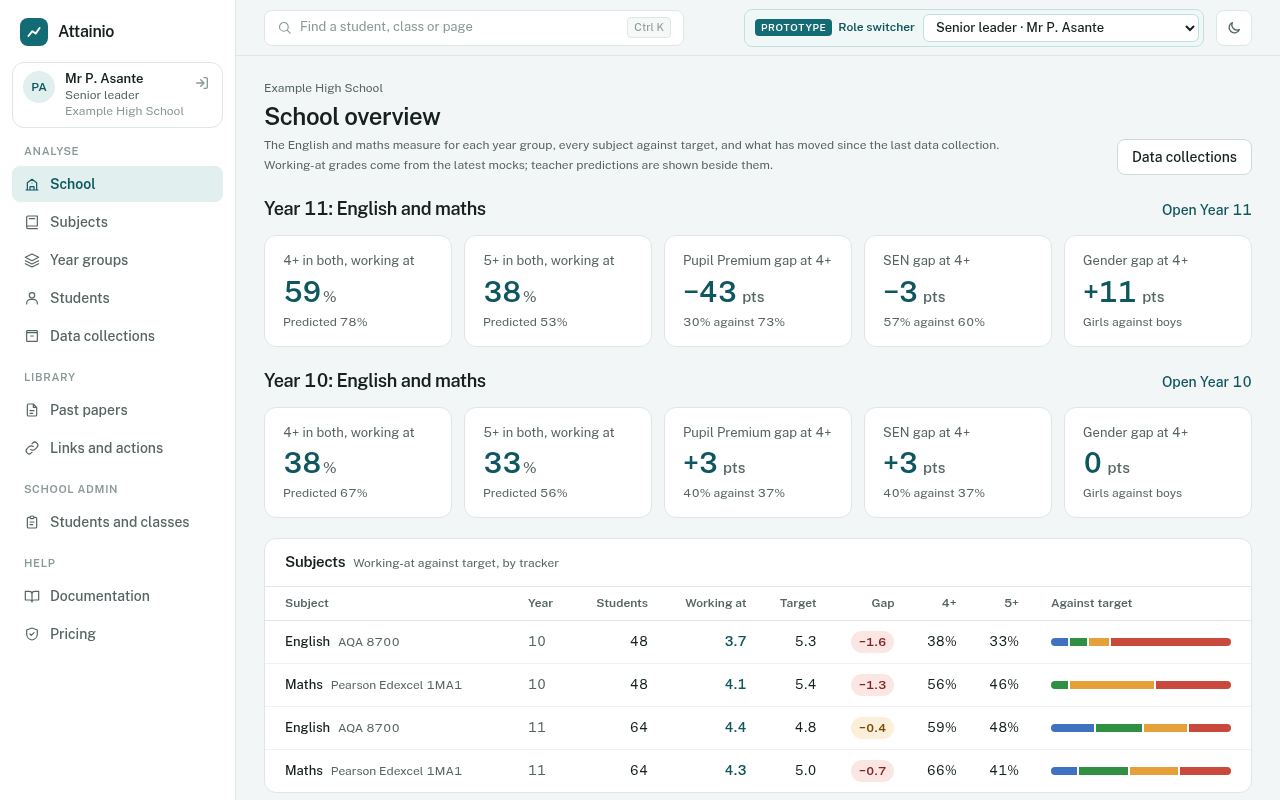This screenshot has width=1280, height=800.
Task: Click the Documentation open-book icon
Action: [32, 596]
